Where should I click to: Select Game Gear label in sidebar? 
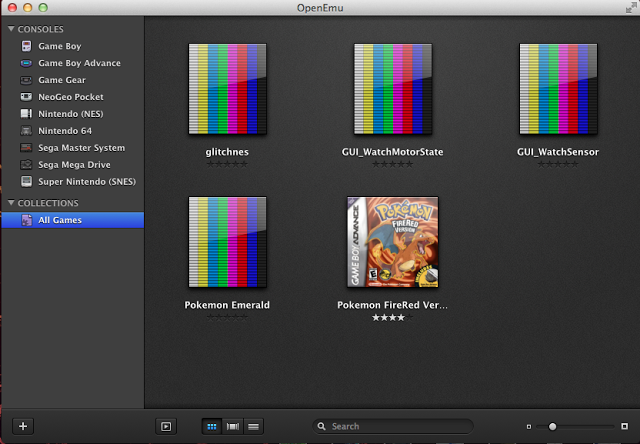coord(62,80)
